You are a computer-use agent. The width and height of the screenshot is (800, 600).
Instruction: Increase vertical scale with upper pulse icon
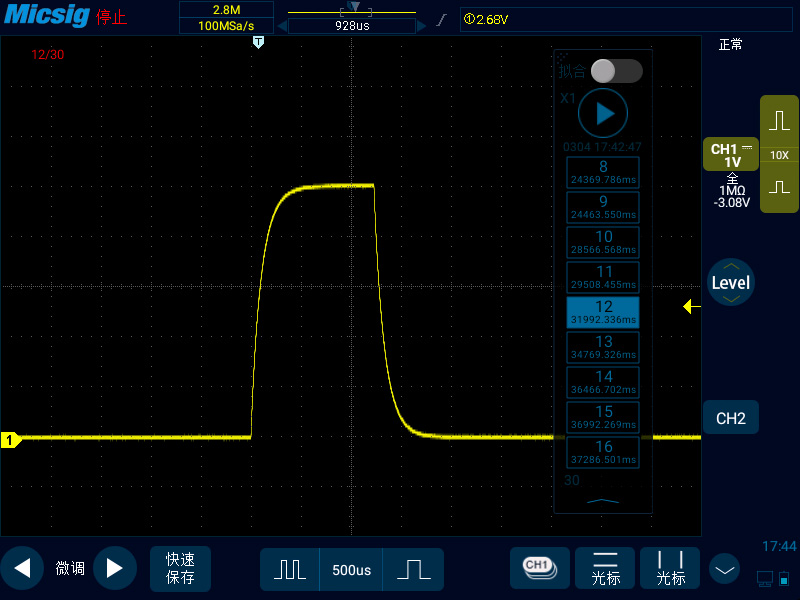(x=779, y=122)
